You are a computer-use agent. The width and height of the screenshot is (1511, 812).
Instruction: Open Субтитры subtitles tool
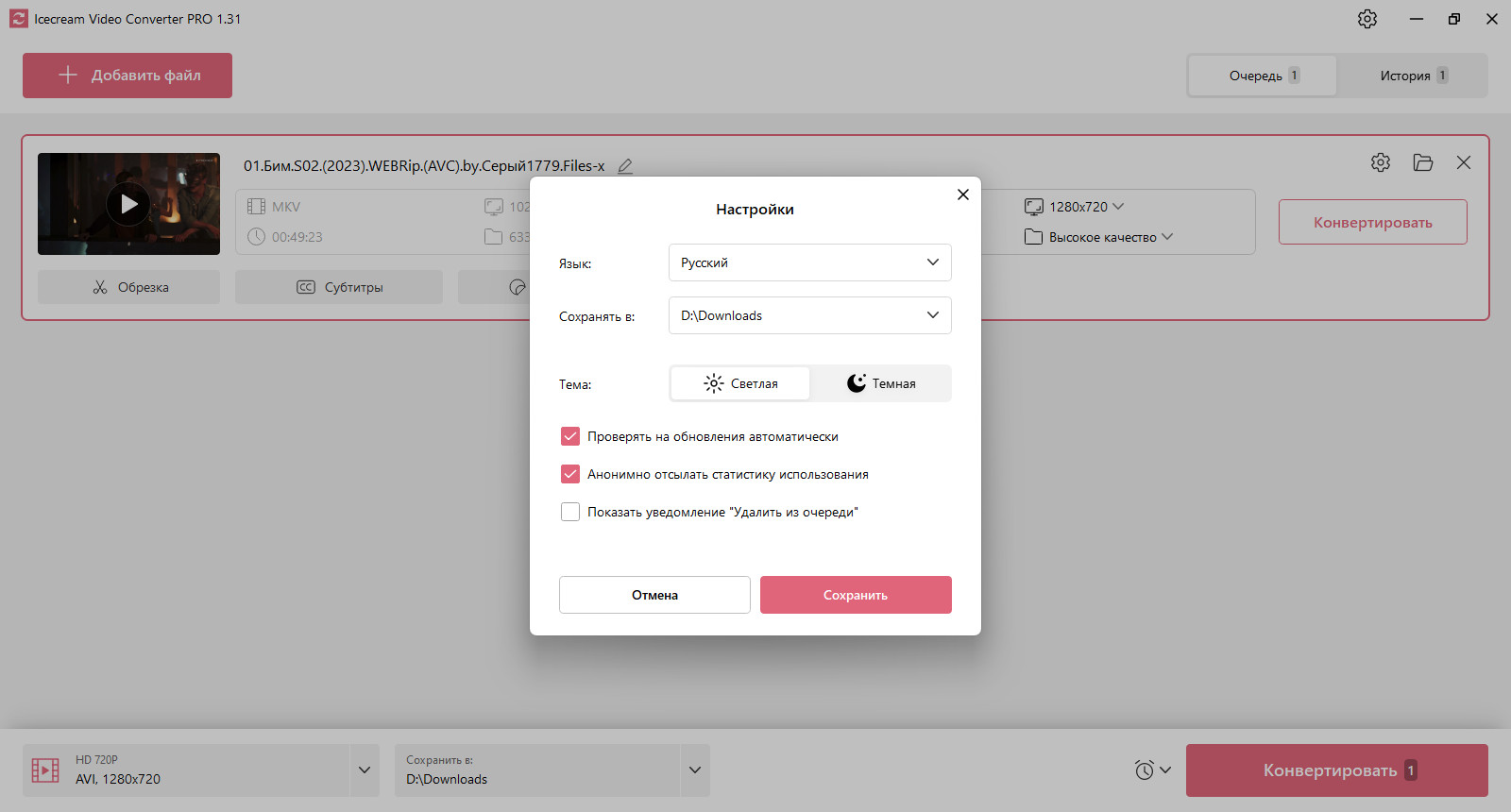[339, 287]
